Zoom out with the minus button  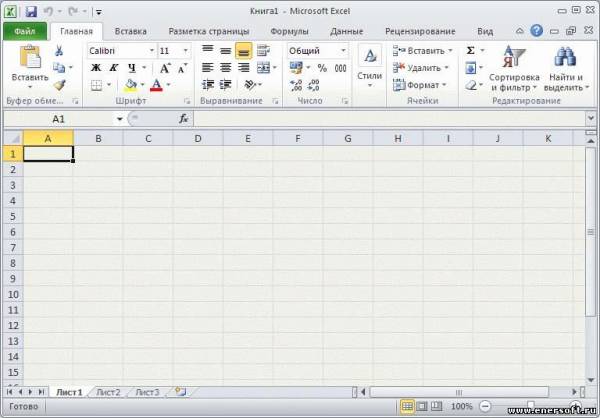coord(485,406)
